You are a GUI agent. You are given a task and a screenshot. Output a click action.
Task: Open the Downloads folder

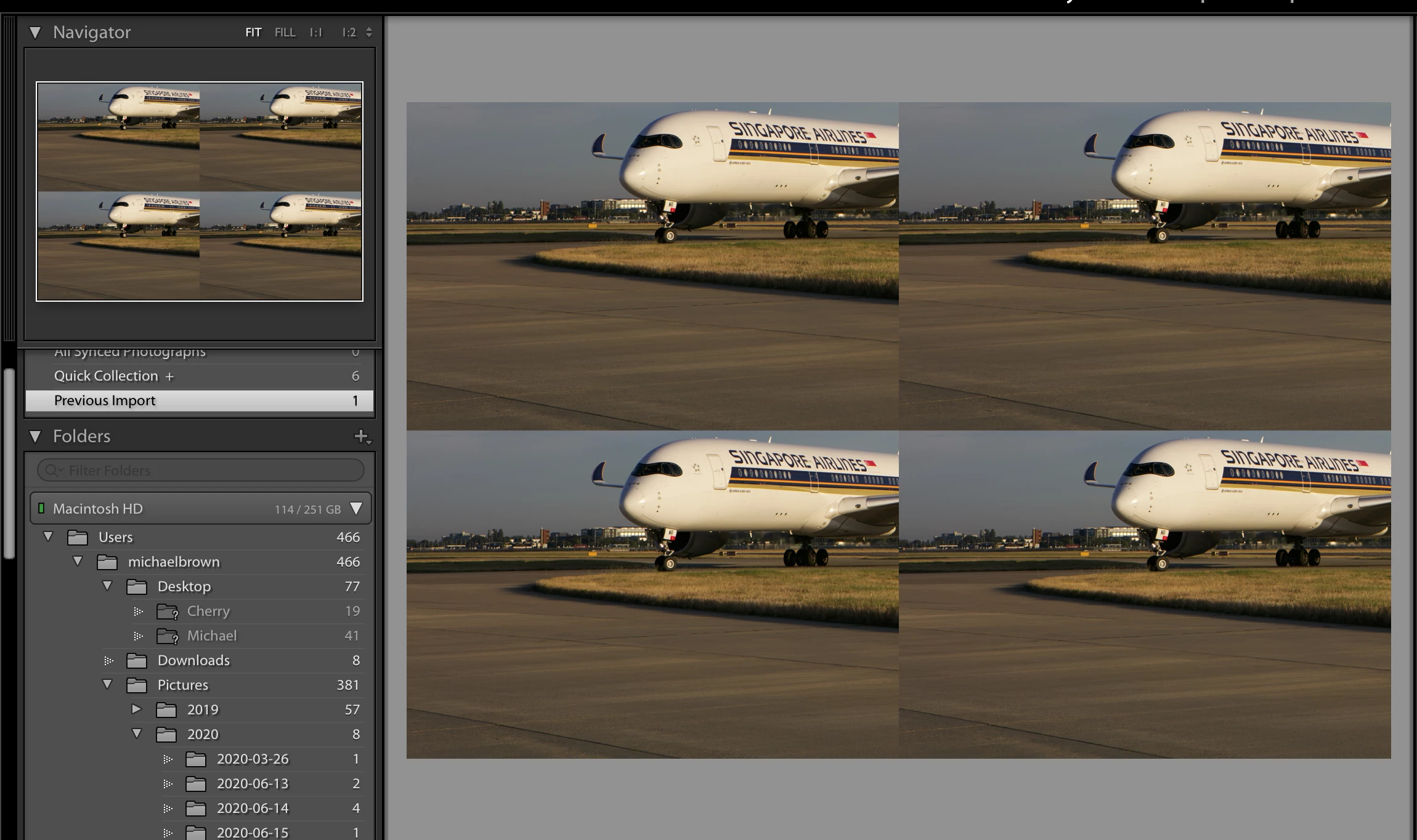[193, 661]
